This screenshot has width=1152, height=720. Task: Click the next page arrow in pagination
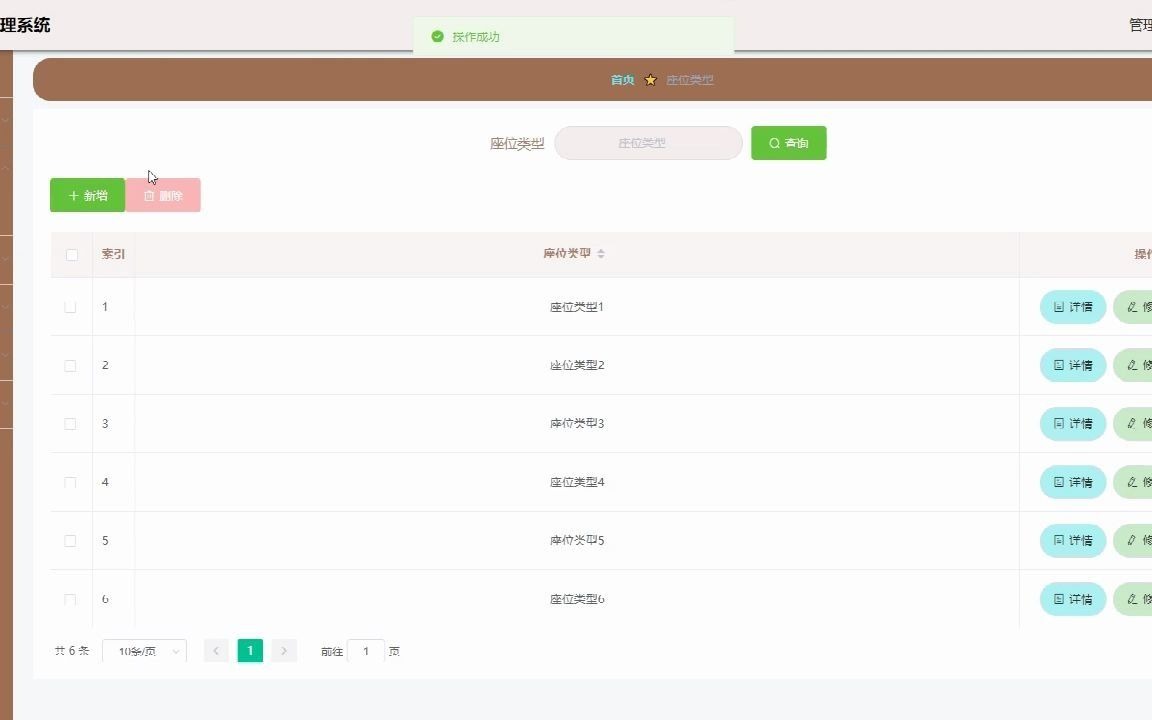pos(284,650)
